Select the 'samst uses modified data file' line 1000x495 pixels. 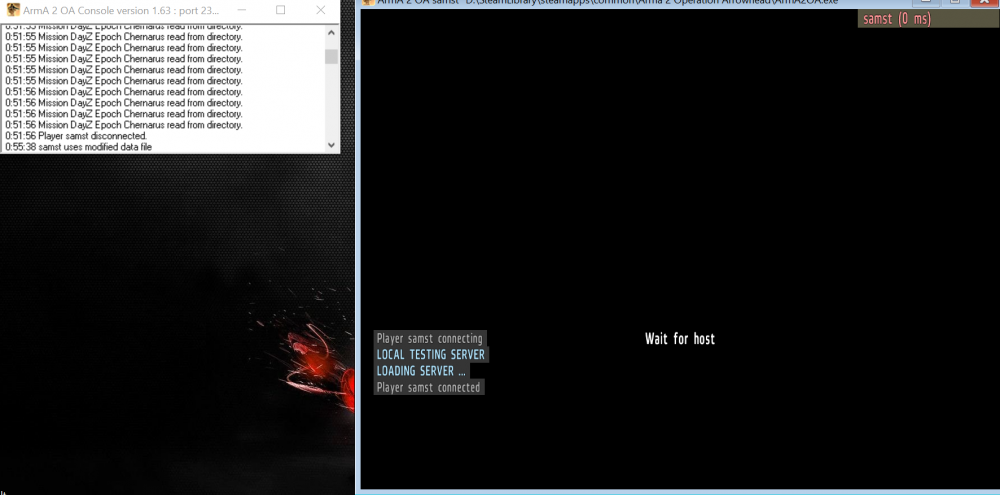point(78,147)
